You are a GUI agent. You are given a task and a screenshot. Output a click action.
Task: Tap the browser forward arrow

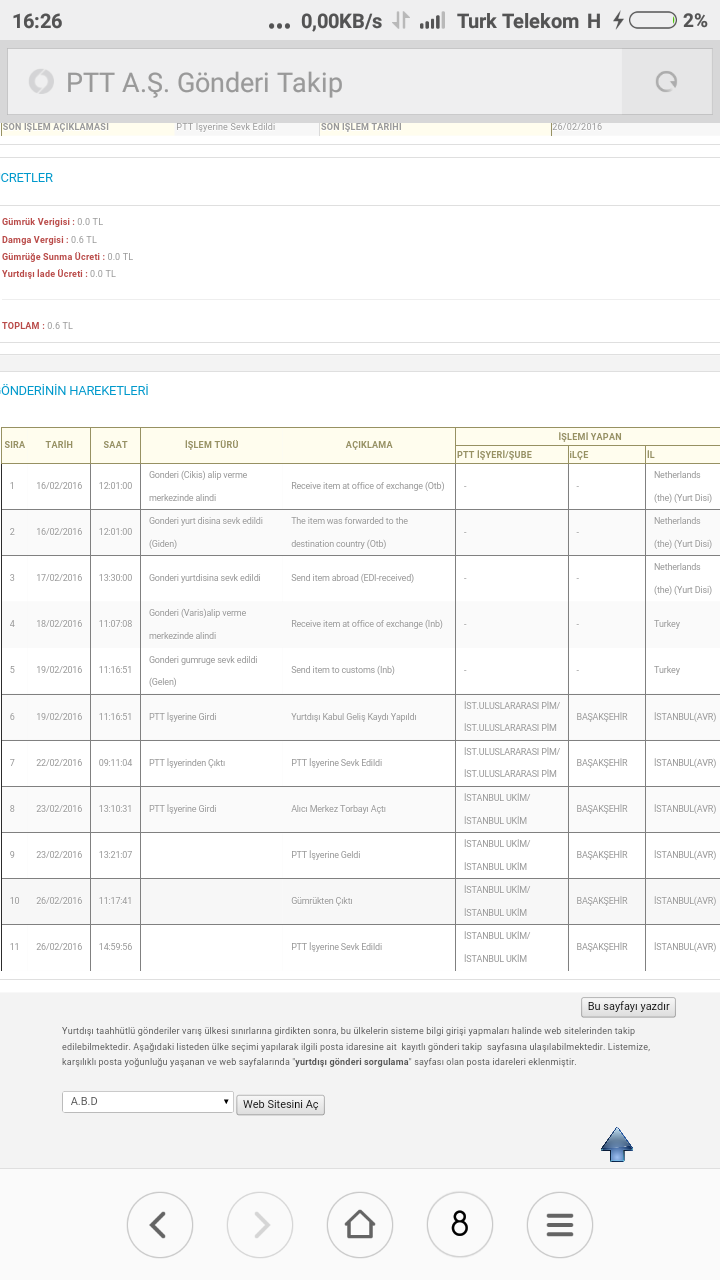259,1224
